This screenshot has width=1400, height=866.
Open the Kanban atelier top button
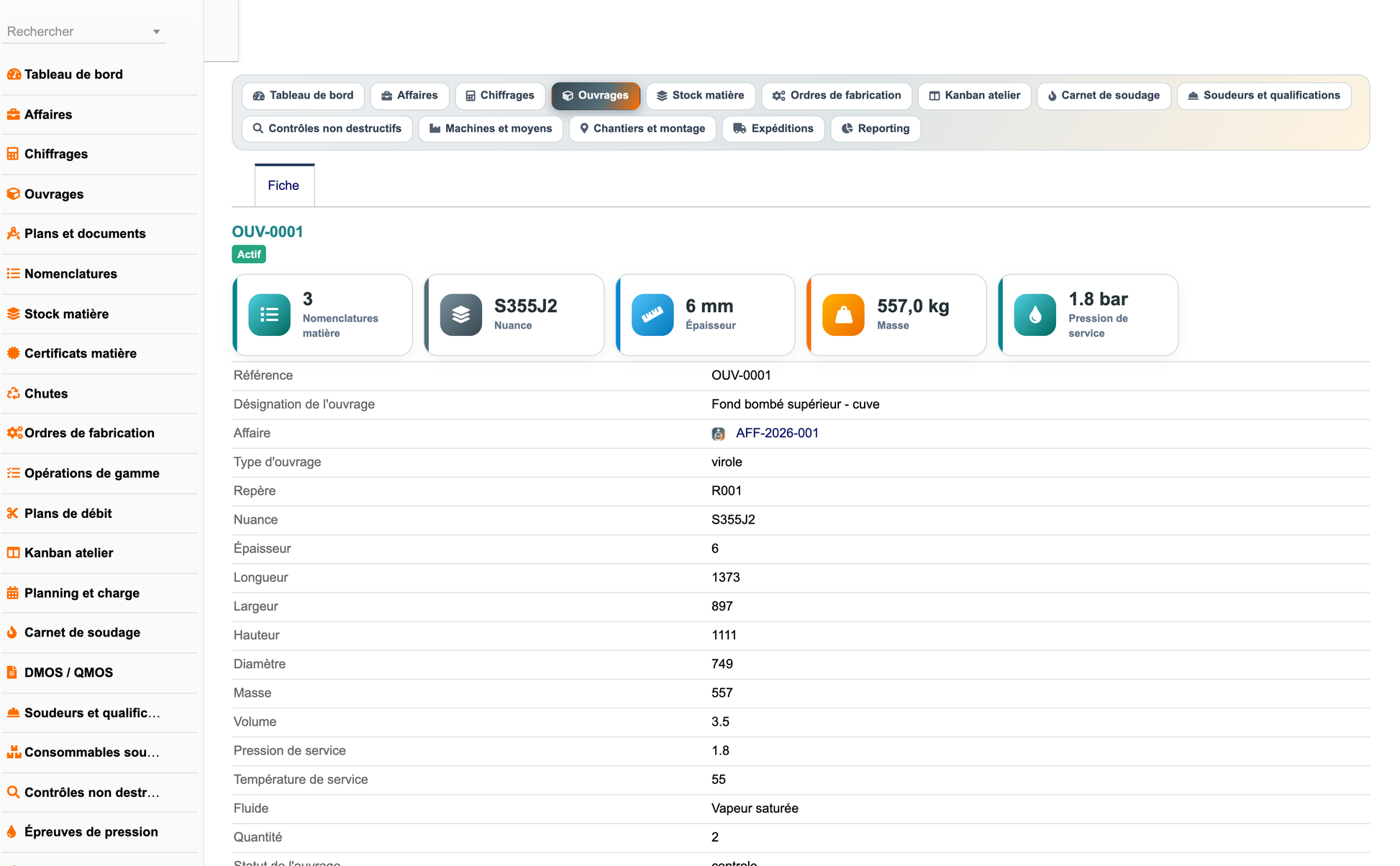(975, 96)
